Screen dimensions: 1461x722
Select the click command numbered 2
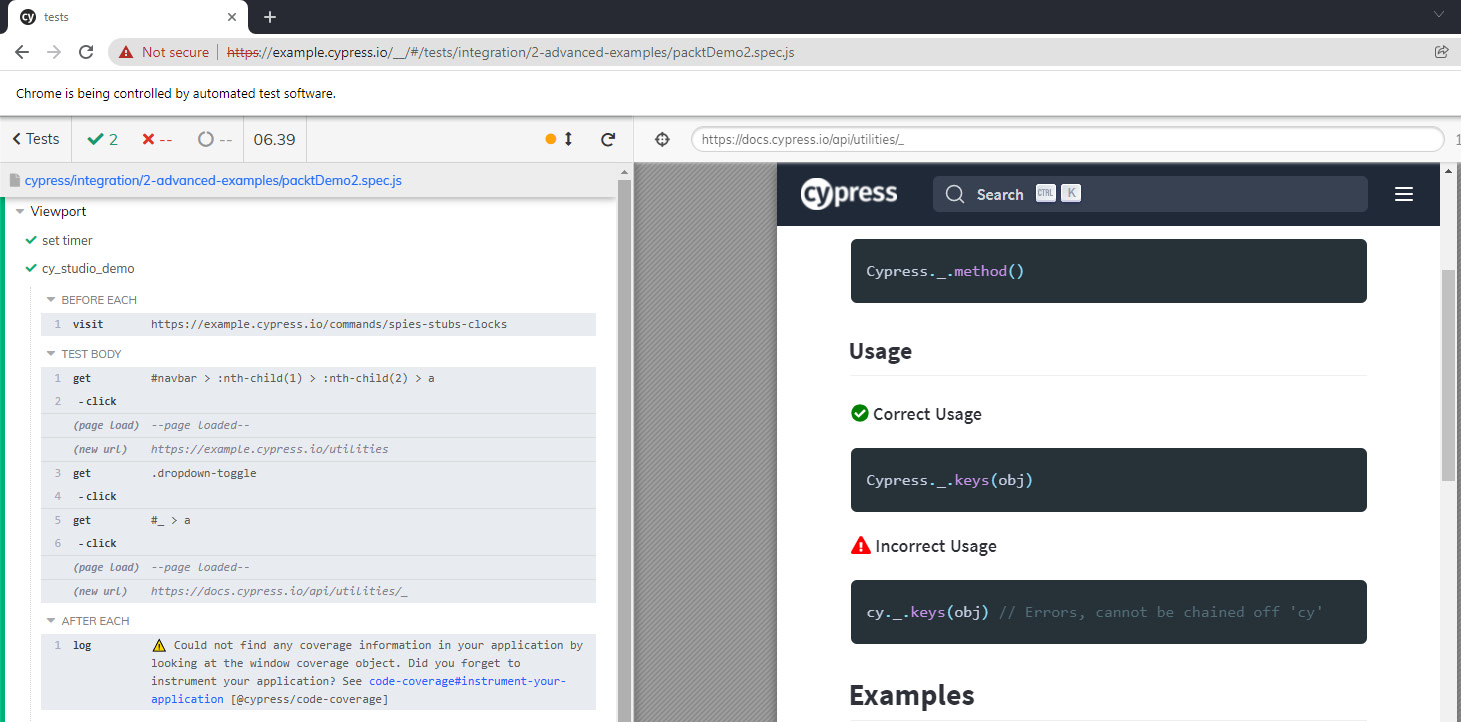point(318,402)
